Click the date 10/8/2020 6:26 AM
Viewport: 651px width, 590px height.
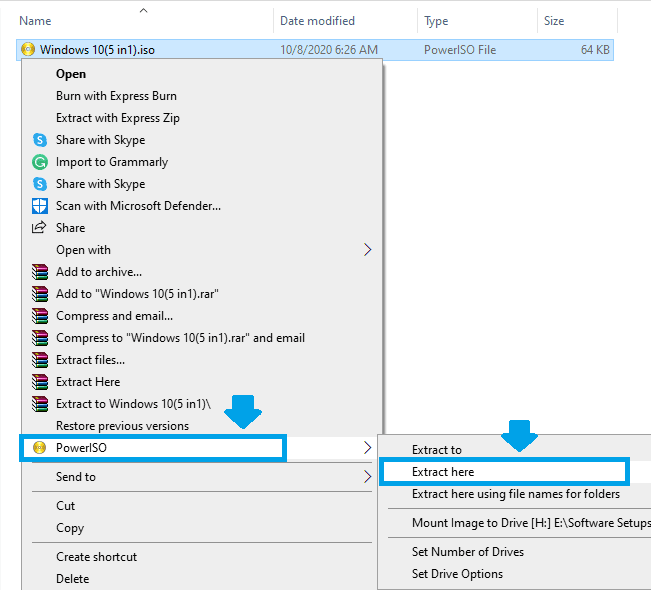pyautogui.click(x=329, y=50)
